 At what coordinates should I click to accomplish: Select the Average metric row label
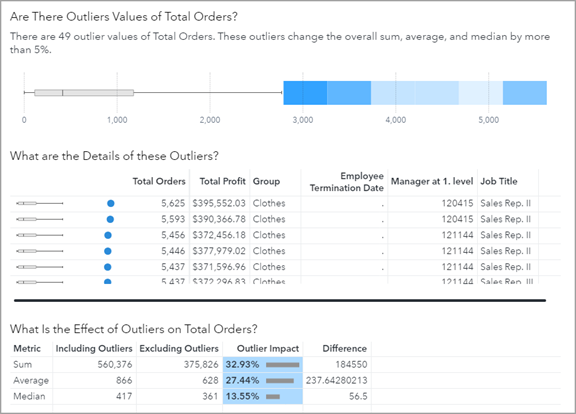(x=31, y=381)
